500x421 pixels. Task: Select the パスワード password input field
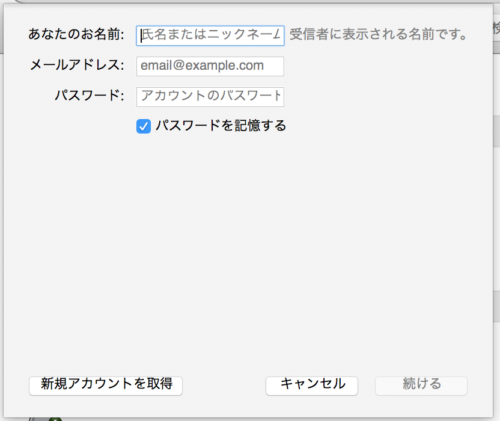click(x=210, y=97)
